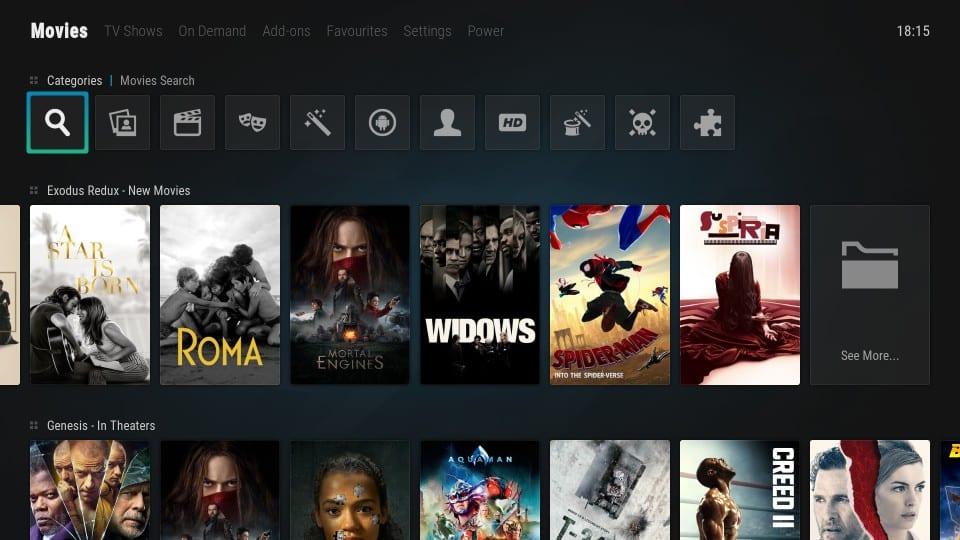The width and height of the screenshot is (960, 540).
Task: Click the 18:15 clock
Action: pyautogui.click(x=913, y=31)
